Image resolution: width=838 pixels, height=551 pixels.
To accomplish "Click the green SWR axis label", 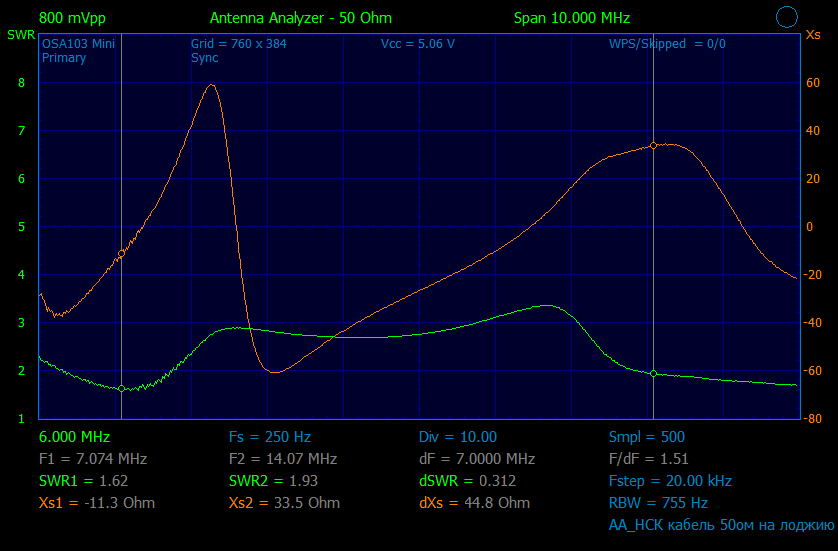I will pyautogui.click(x=19, y=35).
